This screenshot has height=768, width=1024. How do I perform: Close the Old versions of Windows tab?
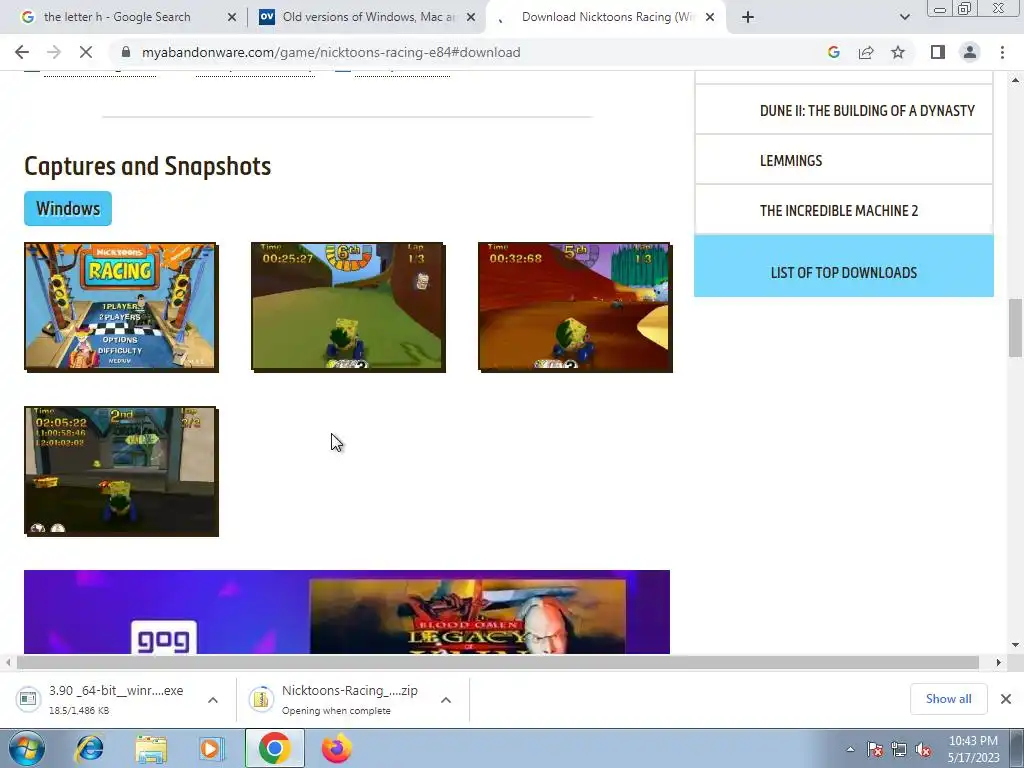pos(471,17)
